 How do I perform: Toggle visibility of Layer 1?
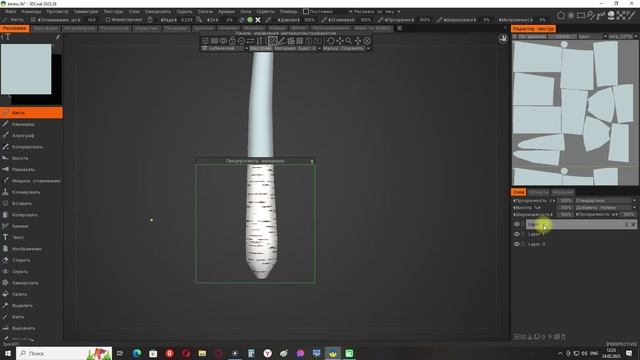(517, 234)
